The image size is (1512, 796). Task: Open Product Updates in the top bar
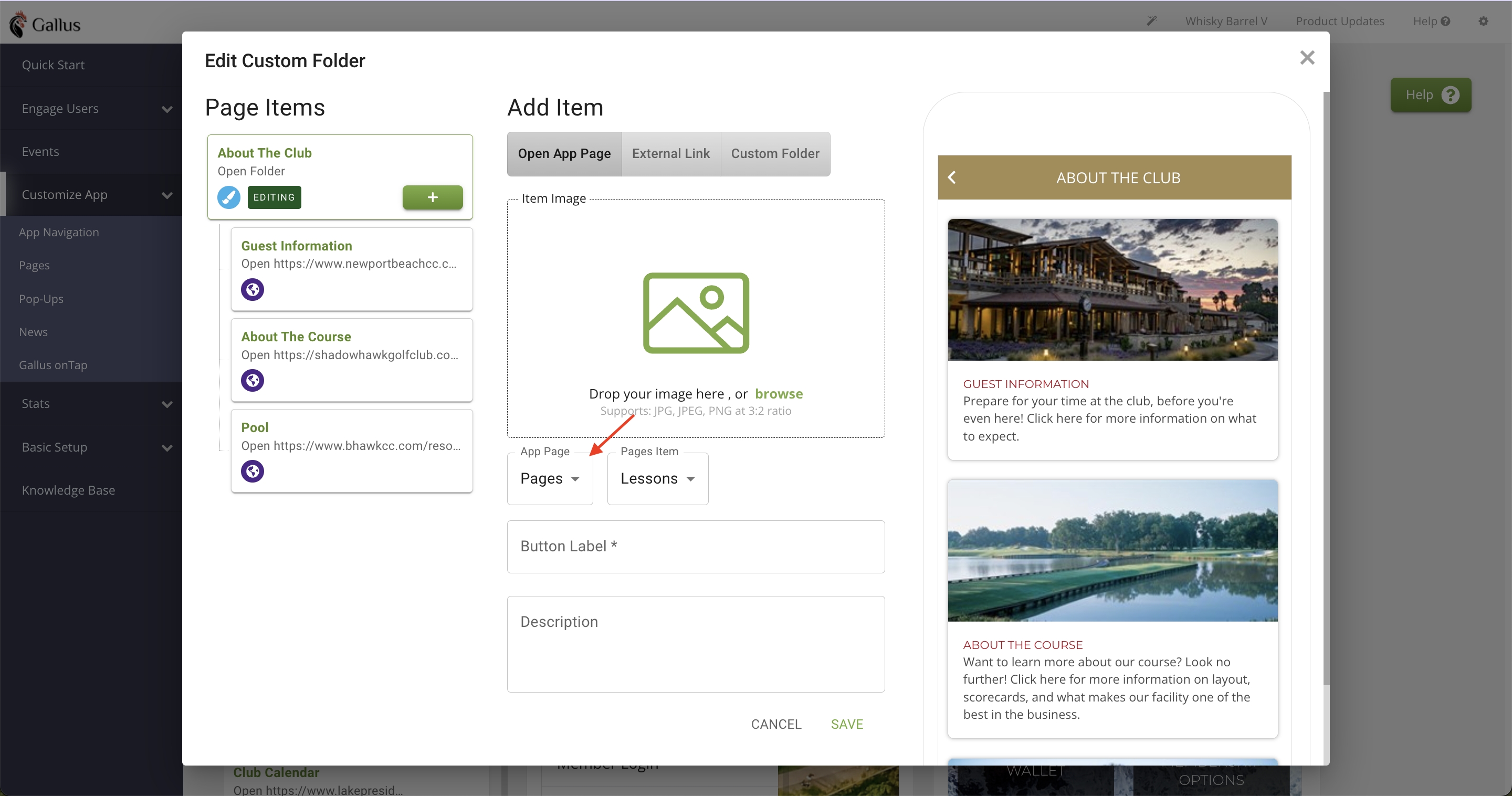click(x=1340, y=21)
